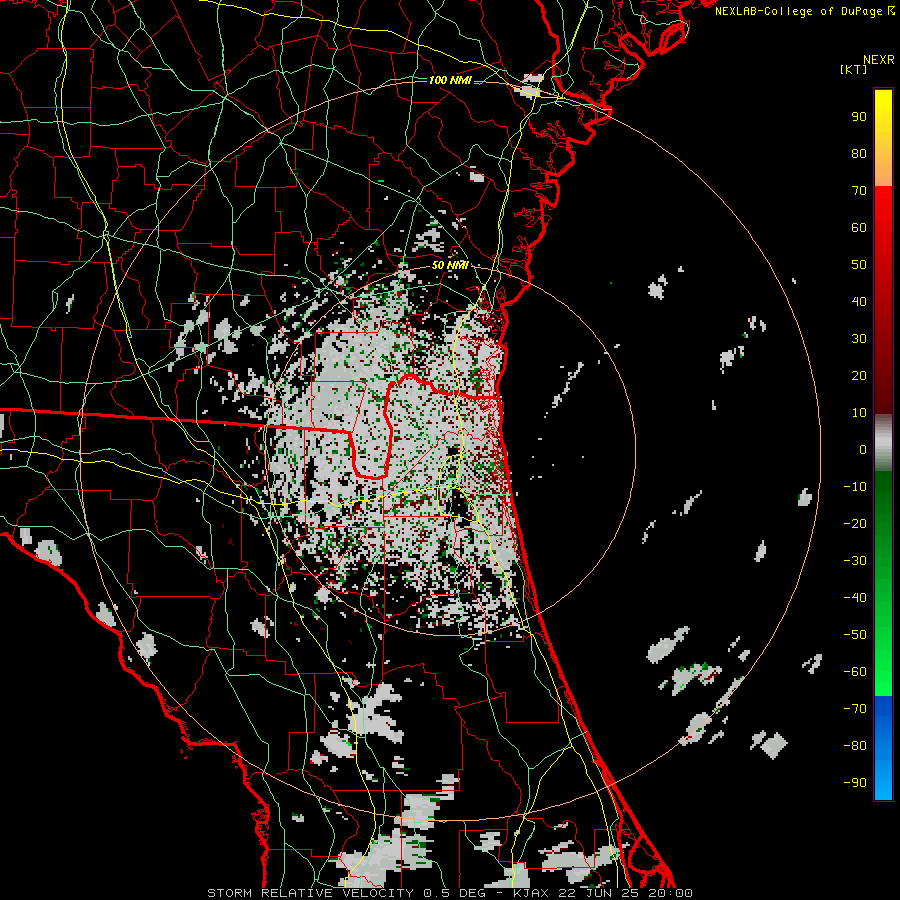Select the positive 90 scale value
This screenshot has width=900, height=900.
coord(859,117)
